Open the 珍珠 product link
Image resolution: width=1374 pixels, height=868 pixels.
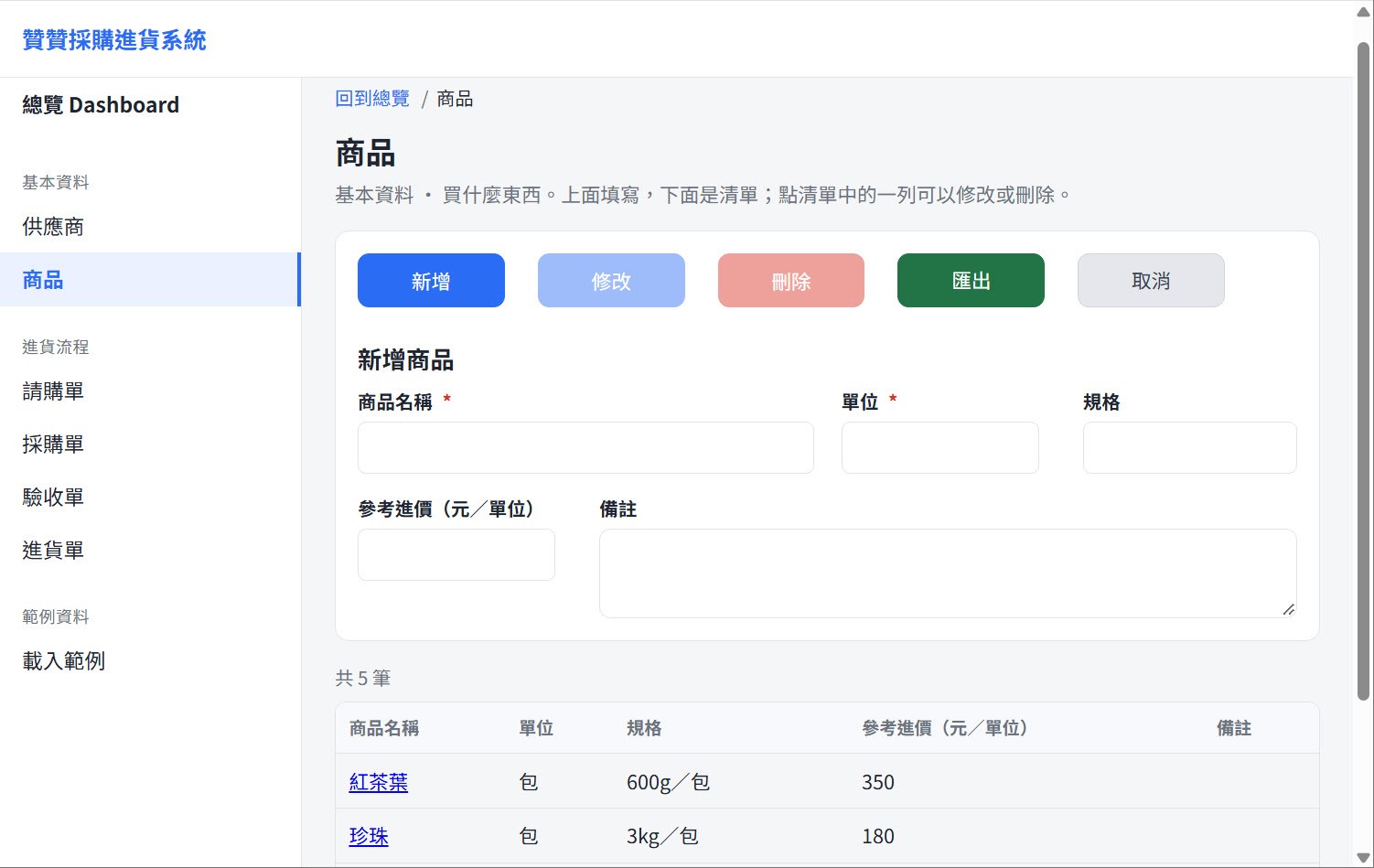(369, 836)
